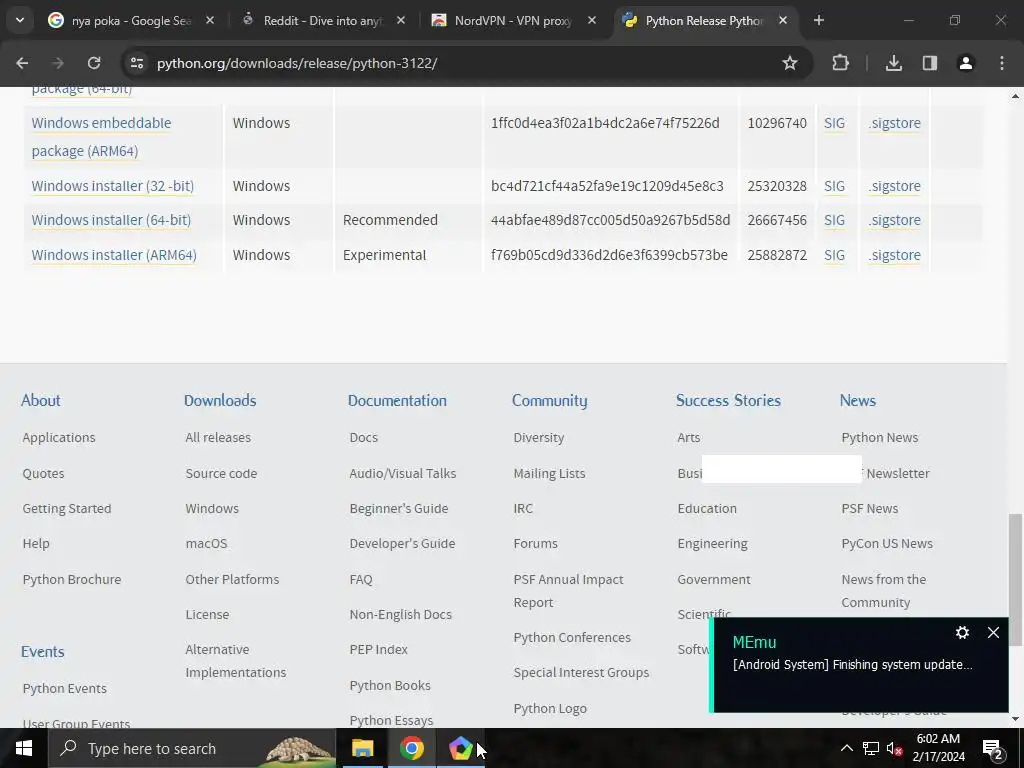Screen dimensions: 1024x768
Task: Download Windows installer (ARM64)
Action: pos(114,255)
